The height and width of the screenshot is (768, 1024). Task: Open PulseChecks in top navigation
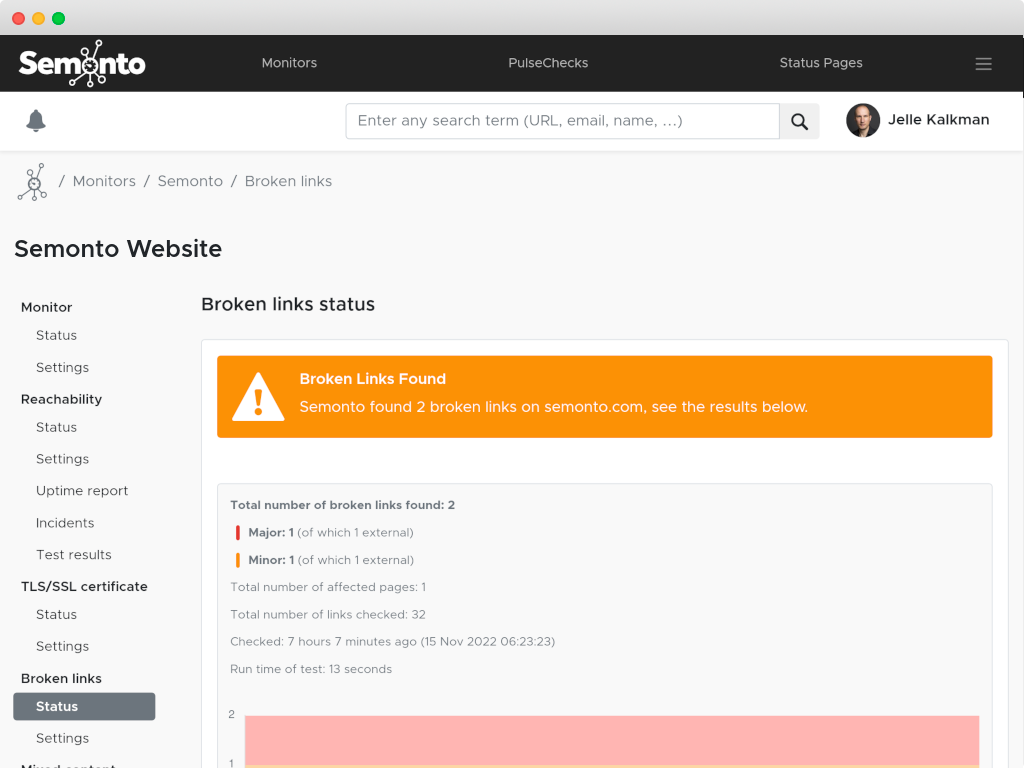(x=548, y=63)
